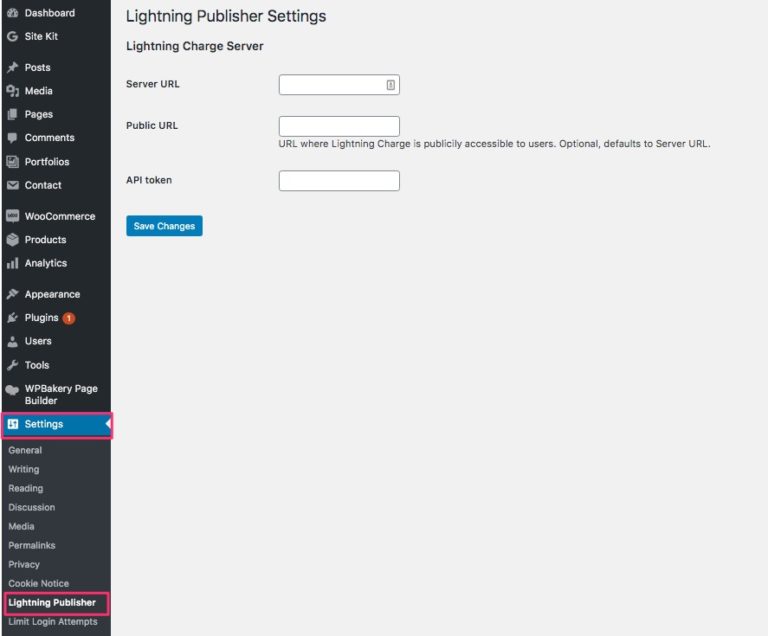Viewport: 768px width, 636px height.
Task: Open the WooCommerce menu
Action: (60, 216)
